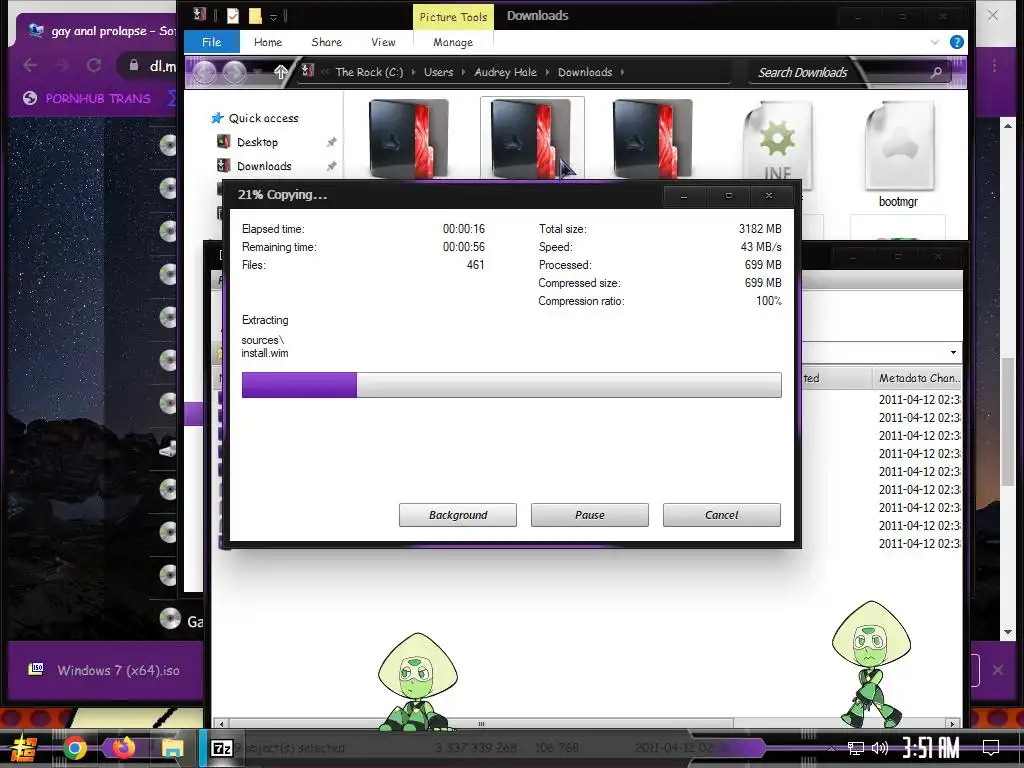Image resolution: width=1024 pixels, height=768 pixels.
Task: Open Firefox from taskbar
Action: point(123,748)
